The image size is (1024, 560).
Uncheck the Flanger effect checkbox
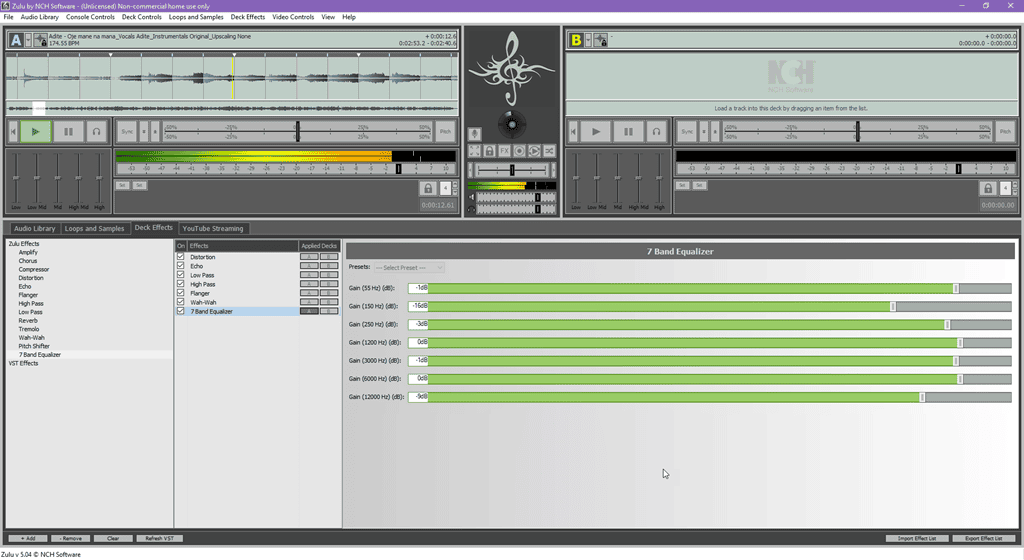pyautogui.click(x=181, y=294)
